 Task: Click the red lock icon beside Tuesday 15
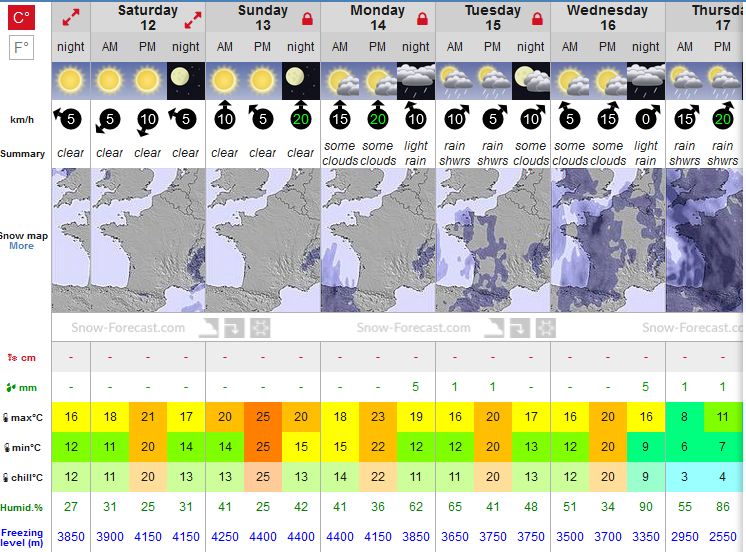tap(537, 19)
